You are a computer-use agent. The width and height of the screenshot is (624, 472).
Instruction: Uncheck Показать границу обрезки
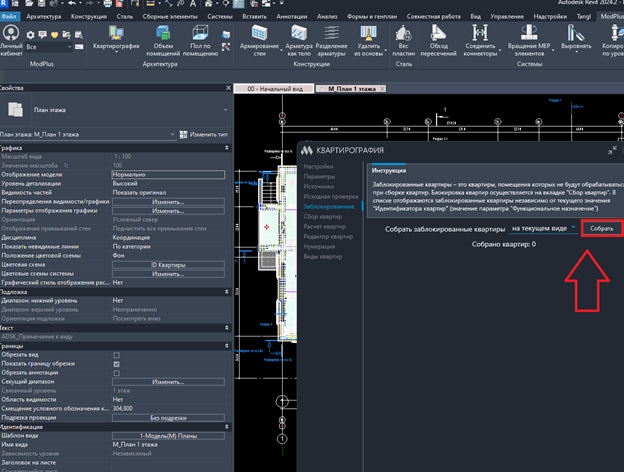click(116, 364)
